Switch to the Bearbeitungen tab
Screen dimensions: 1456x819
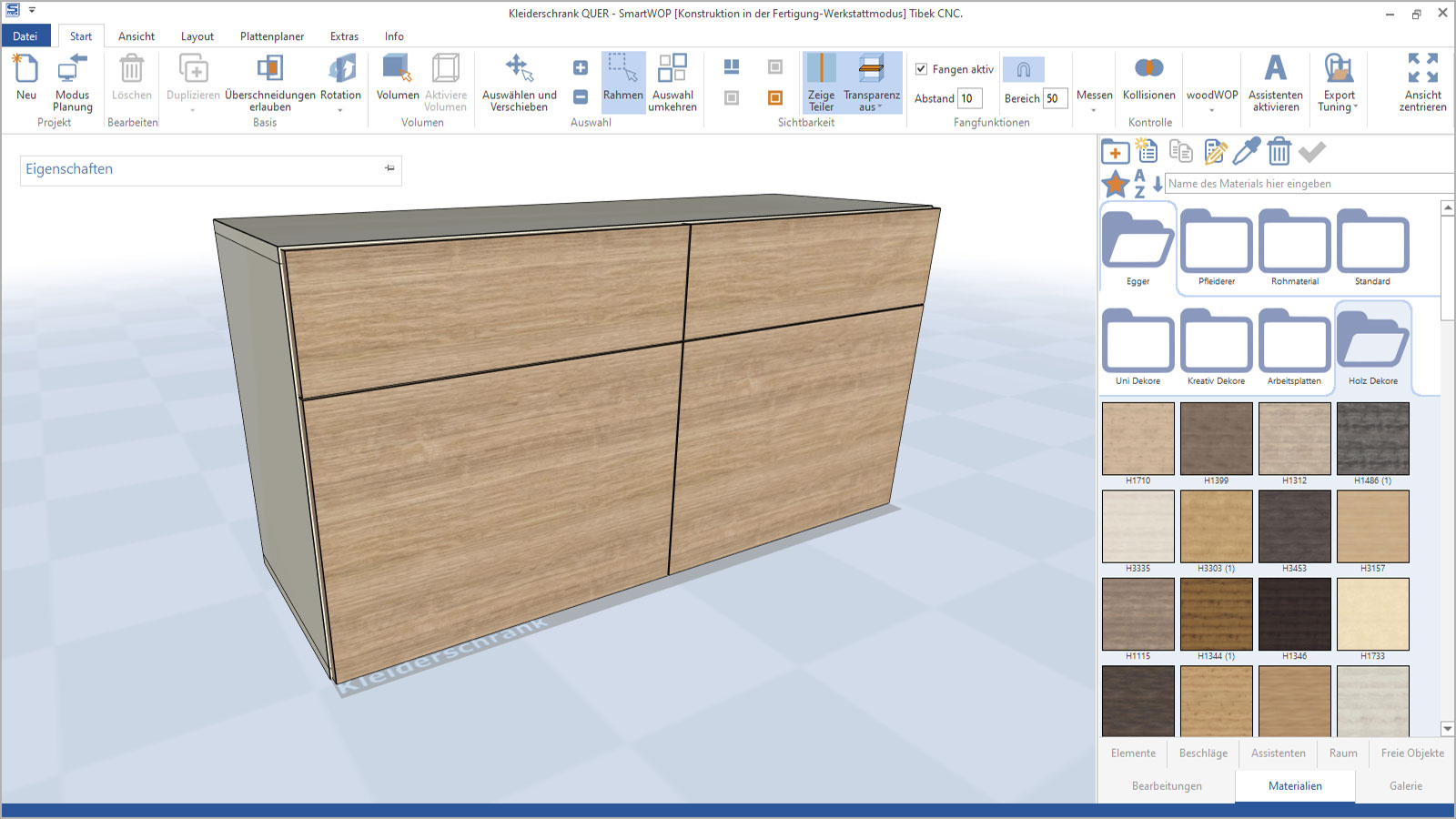pos(1167,786)
